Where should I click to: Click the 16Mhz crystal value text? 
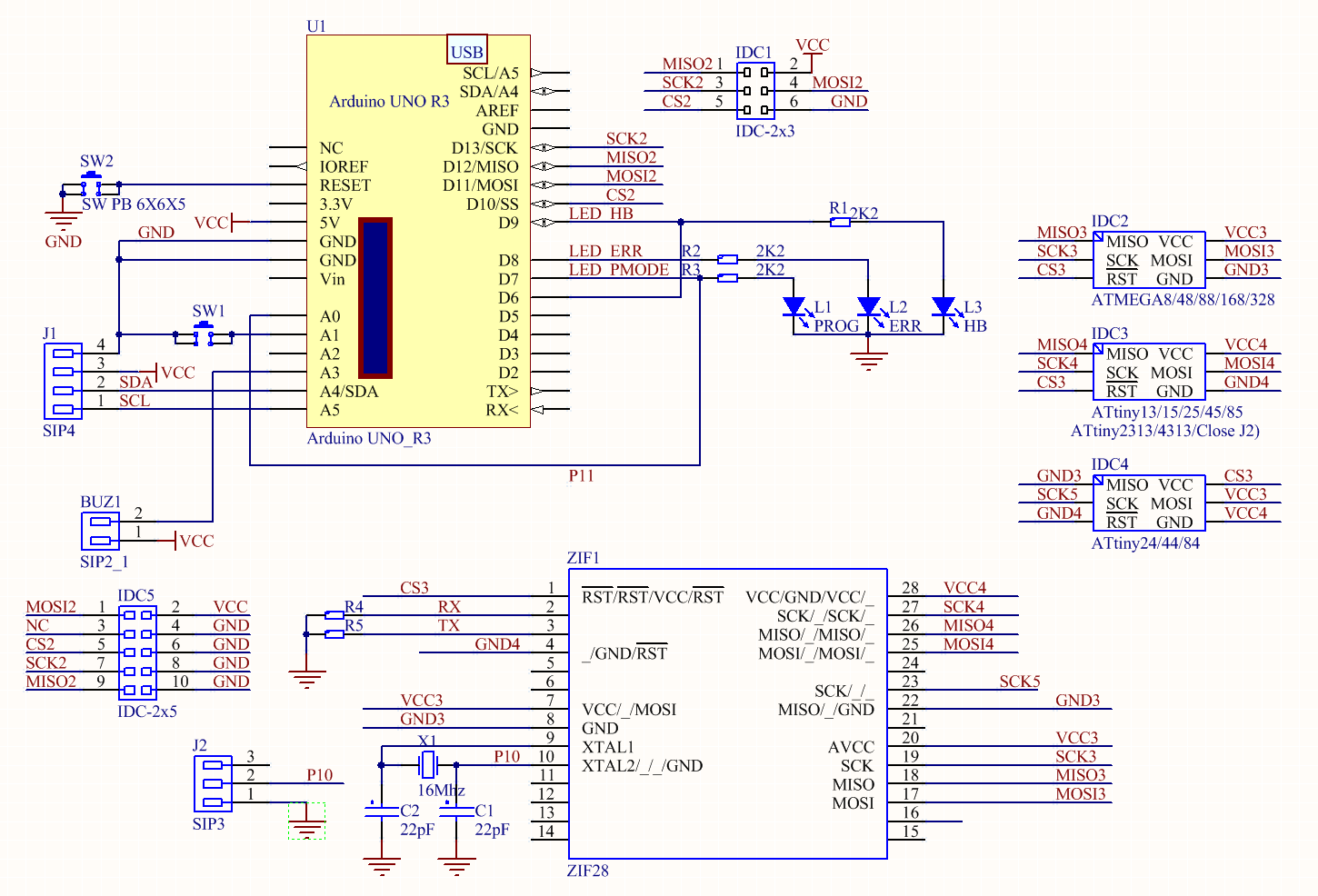(x=441, y=790)
